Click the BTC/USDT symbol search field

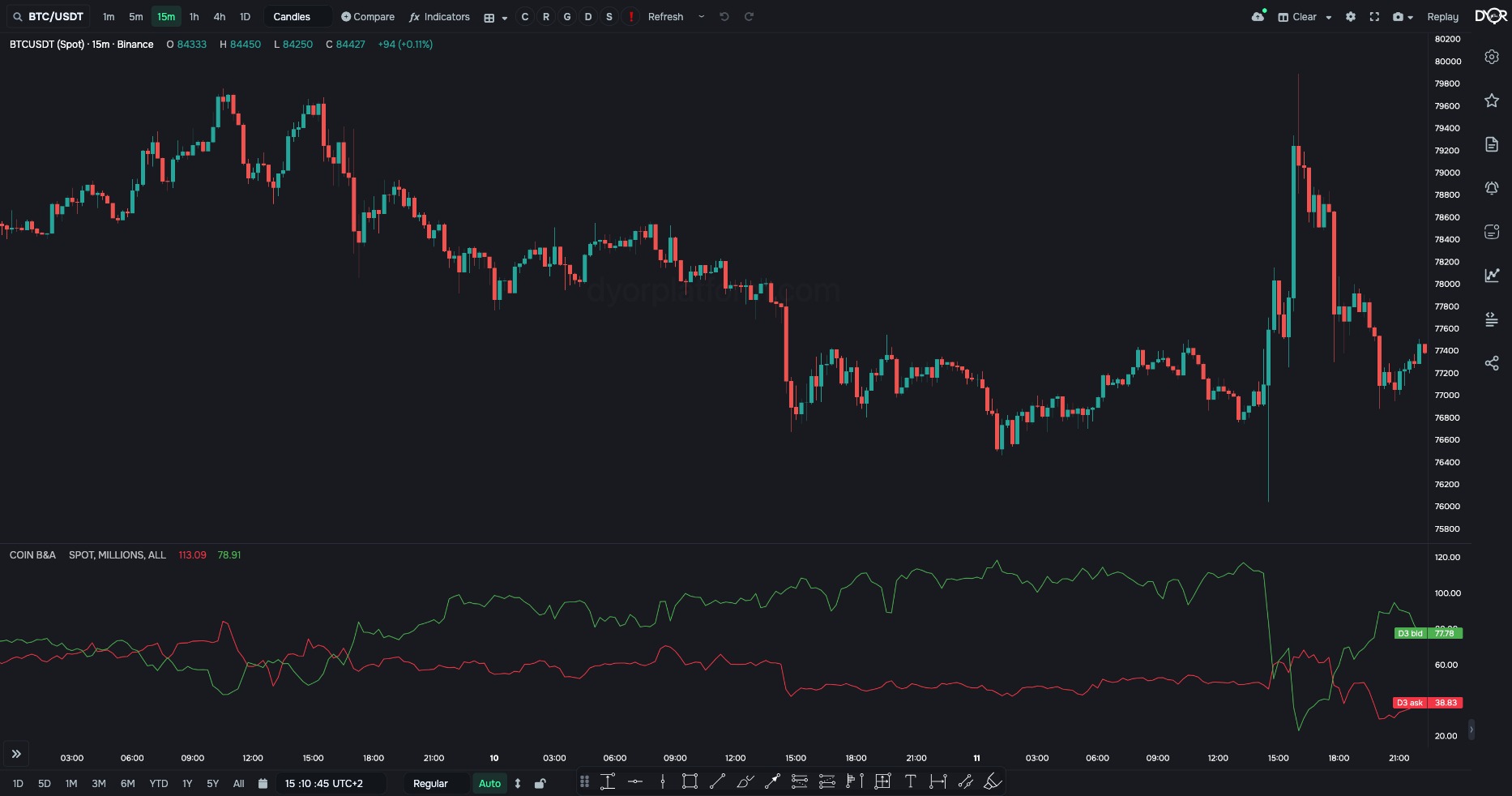49,17
